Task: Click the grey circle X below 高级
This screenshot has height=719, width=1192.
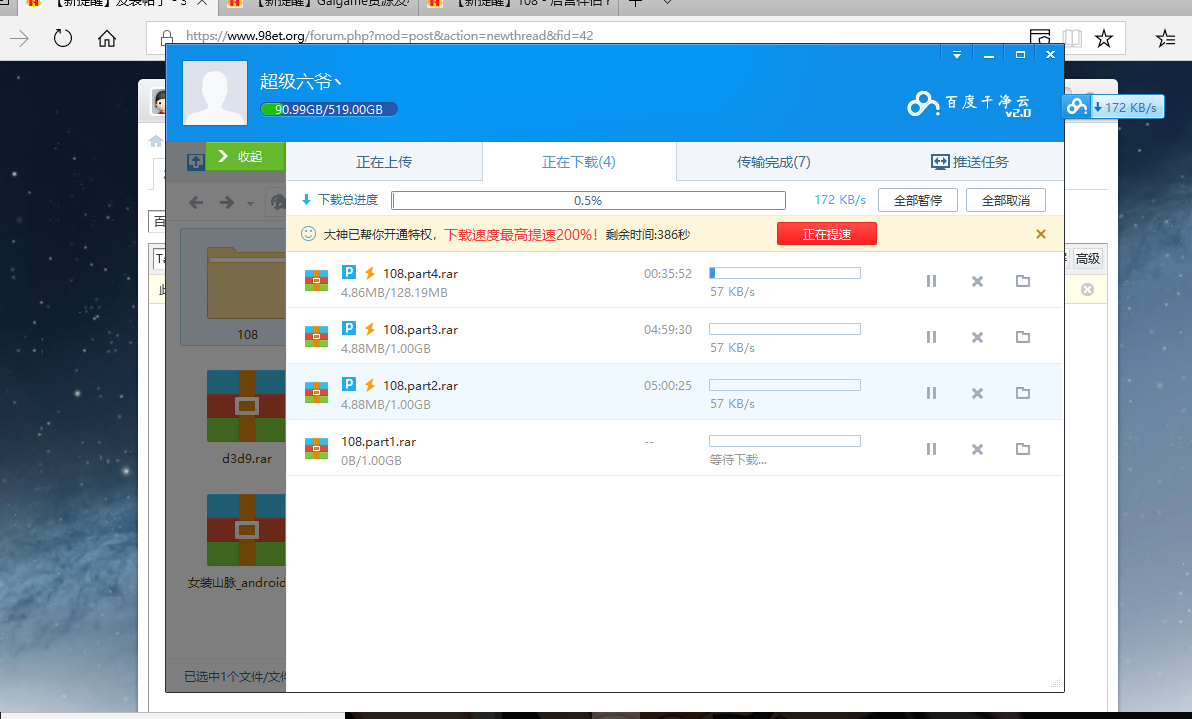Action: pos(1088,290)
